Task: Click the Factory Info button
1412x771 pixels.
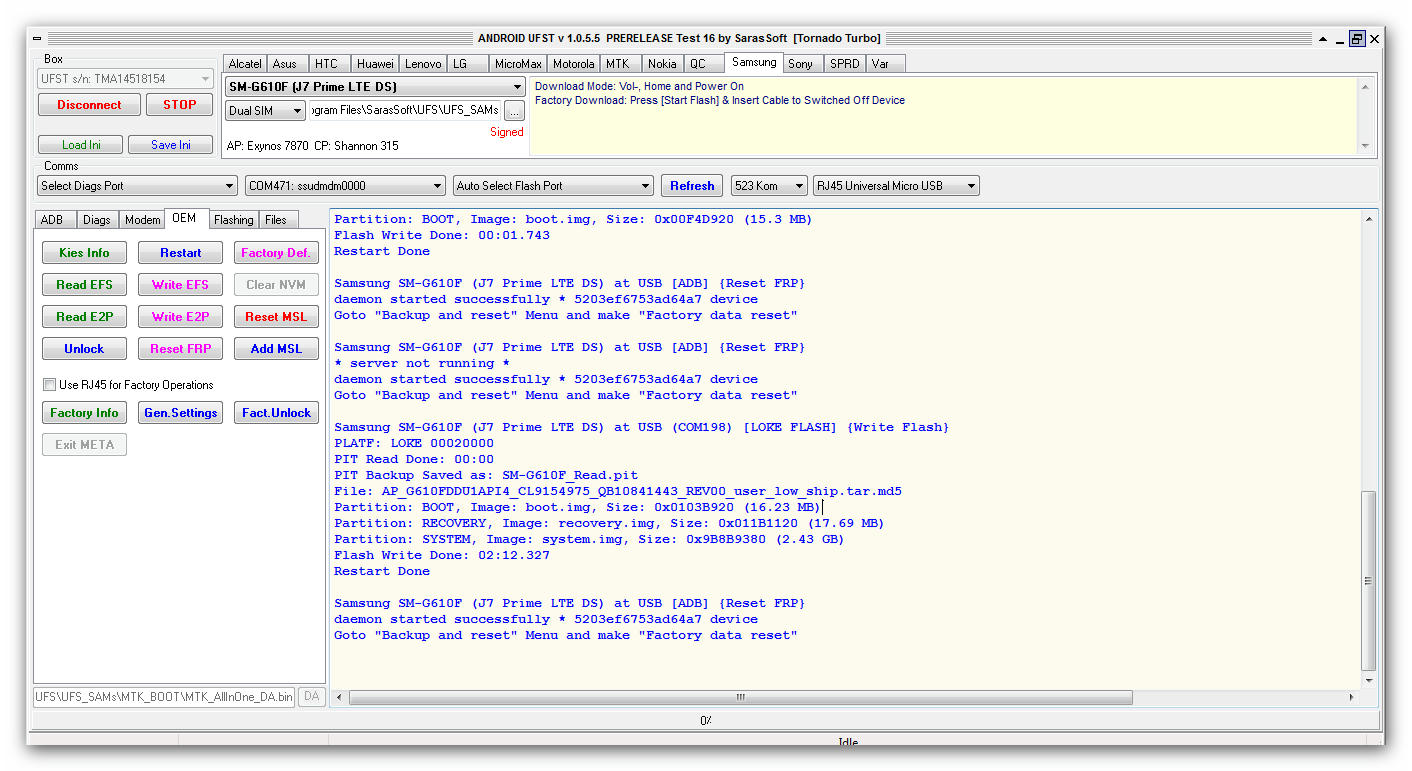Action: (x=85, y=413)
